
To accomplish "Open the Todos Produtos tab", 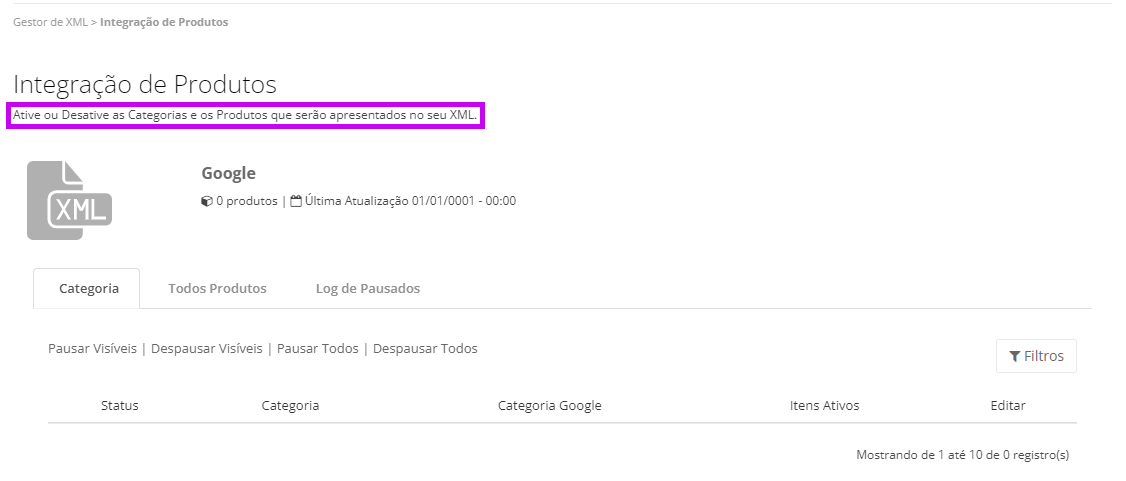I will tap(218, 289).
